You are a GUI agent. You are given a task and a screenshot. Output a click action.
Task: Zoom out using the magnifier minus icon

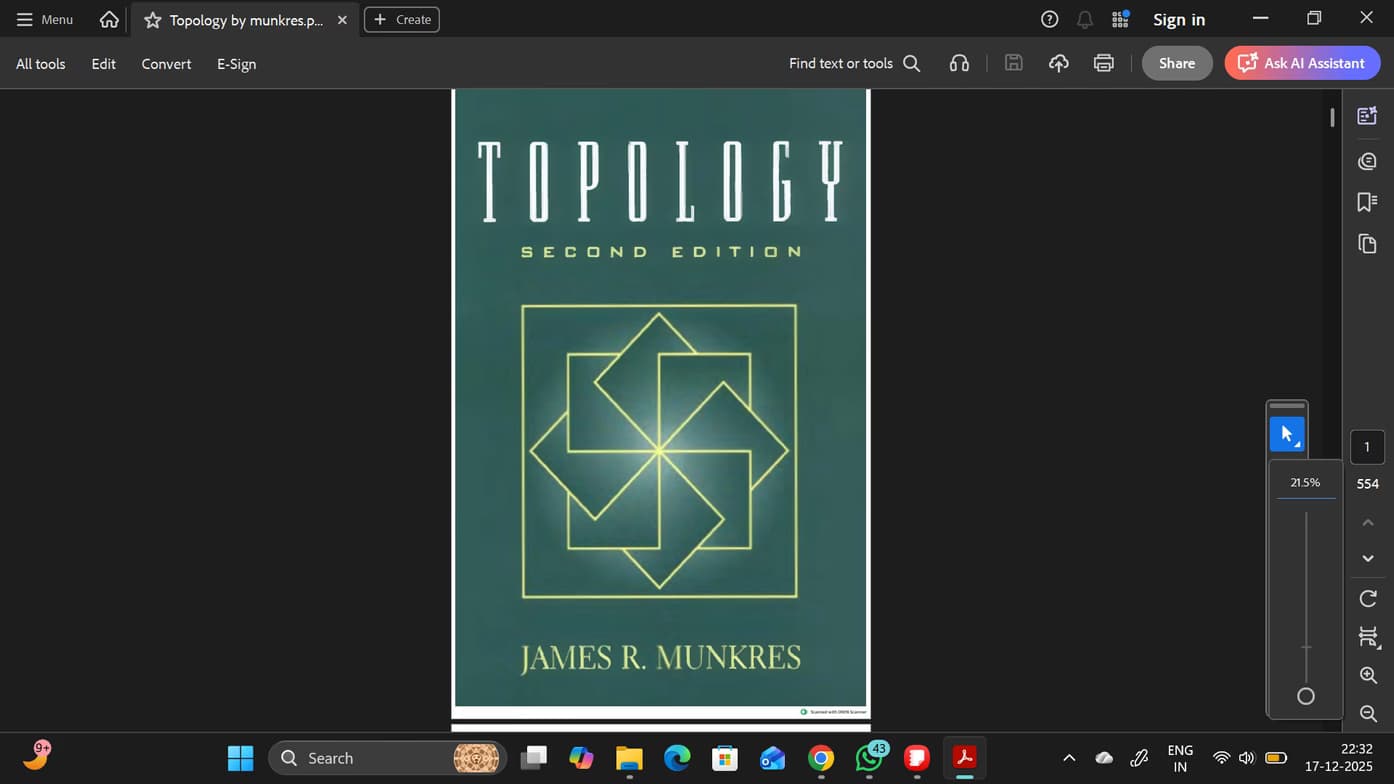pyautogui.click(x=1368, y=713)
